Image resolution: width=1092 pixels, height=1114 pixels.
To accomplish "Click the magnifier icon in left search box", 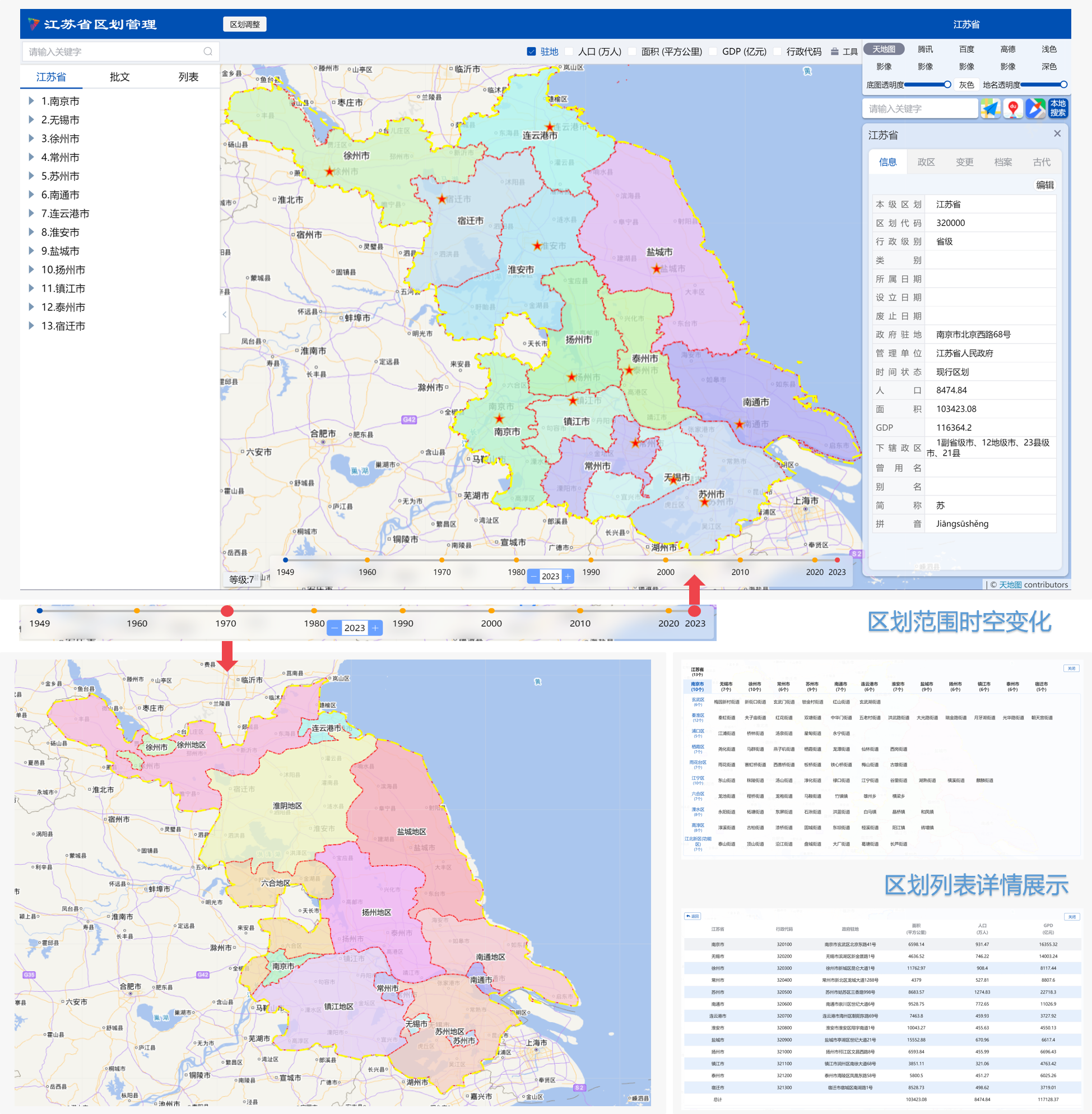I will [x=208, y=52].
